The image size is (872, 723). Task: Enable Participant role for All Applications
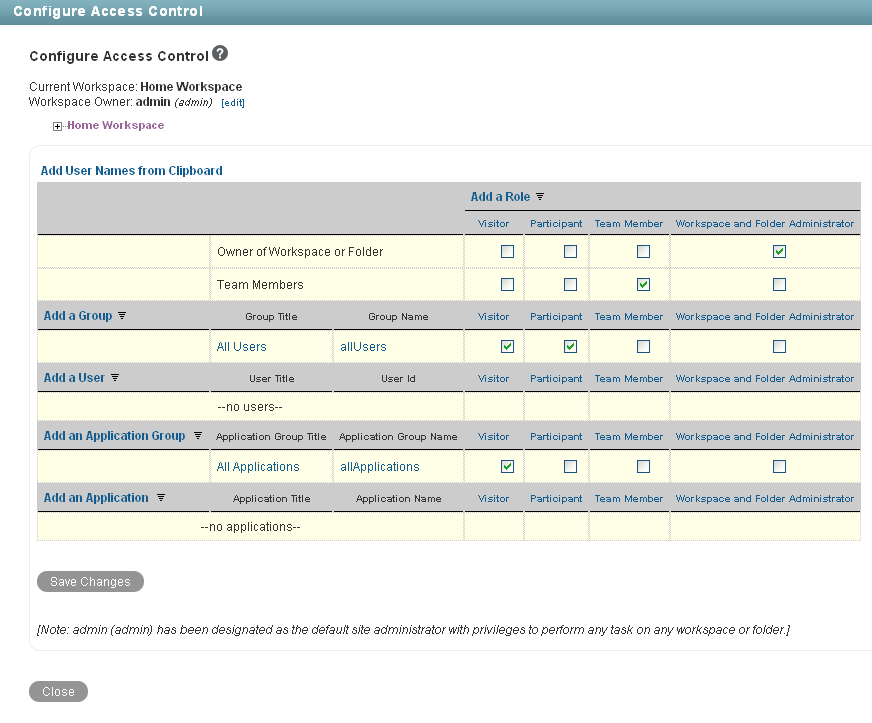click(x=570, y=466)
